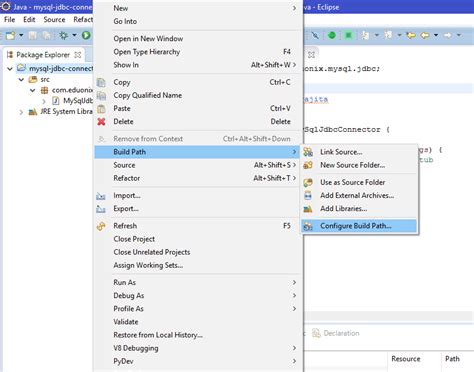Click the Path column header

click(x=452, y=359)
